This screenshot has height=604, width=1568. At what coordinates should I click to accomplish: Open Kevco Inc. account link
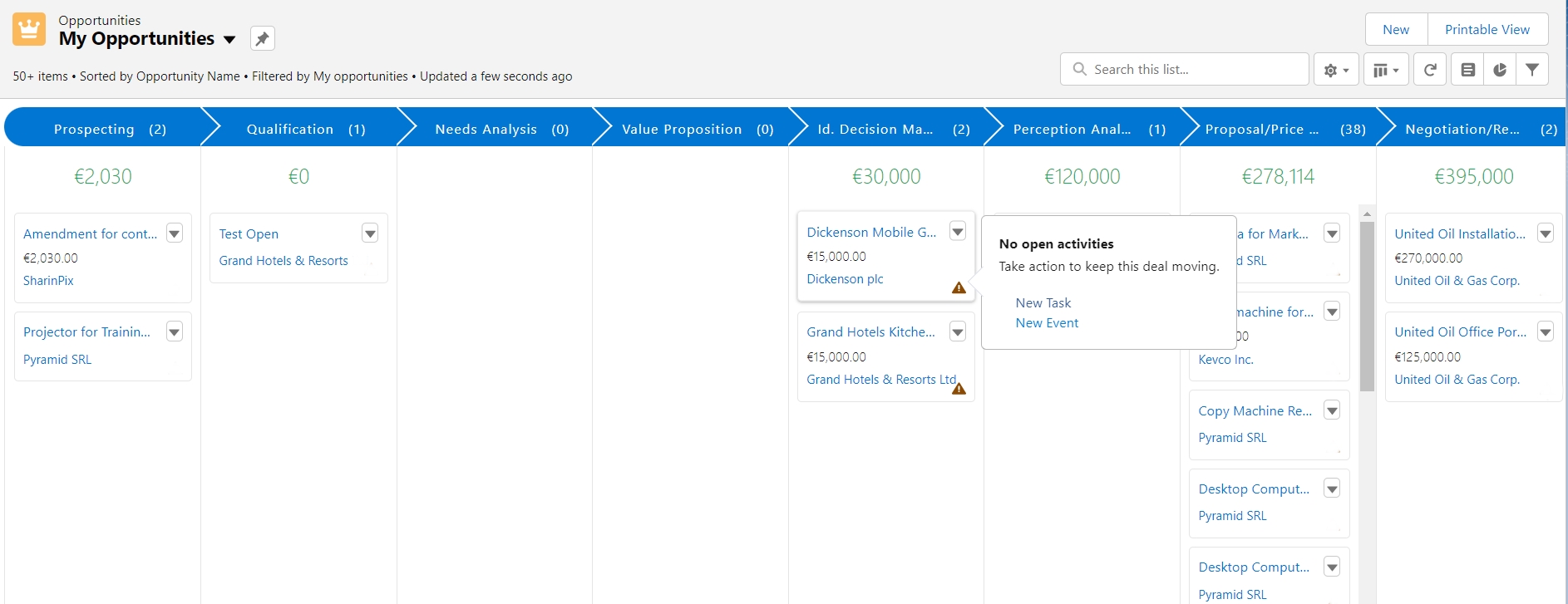pos(1225,360)
